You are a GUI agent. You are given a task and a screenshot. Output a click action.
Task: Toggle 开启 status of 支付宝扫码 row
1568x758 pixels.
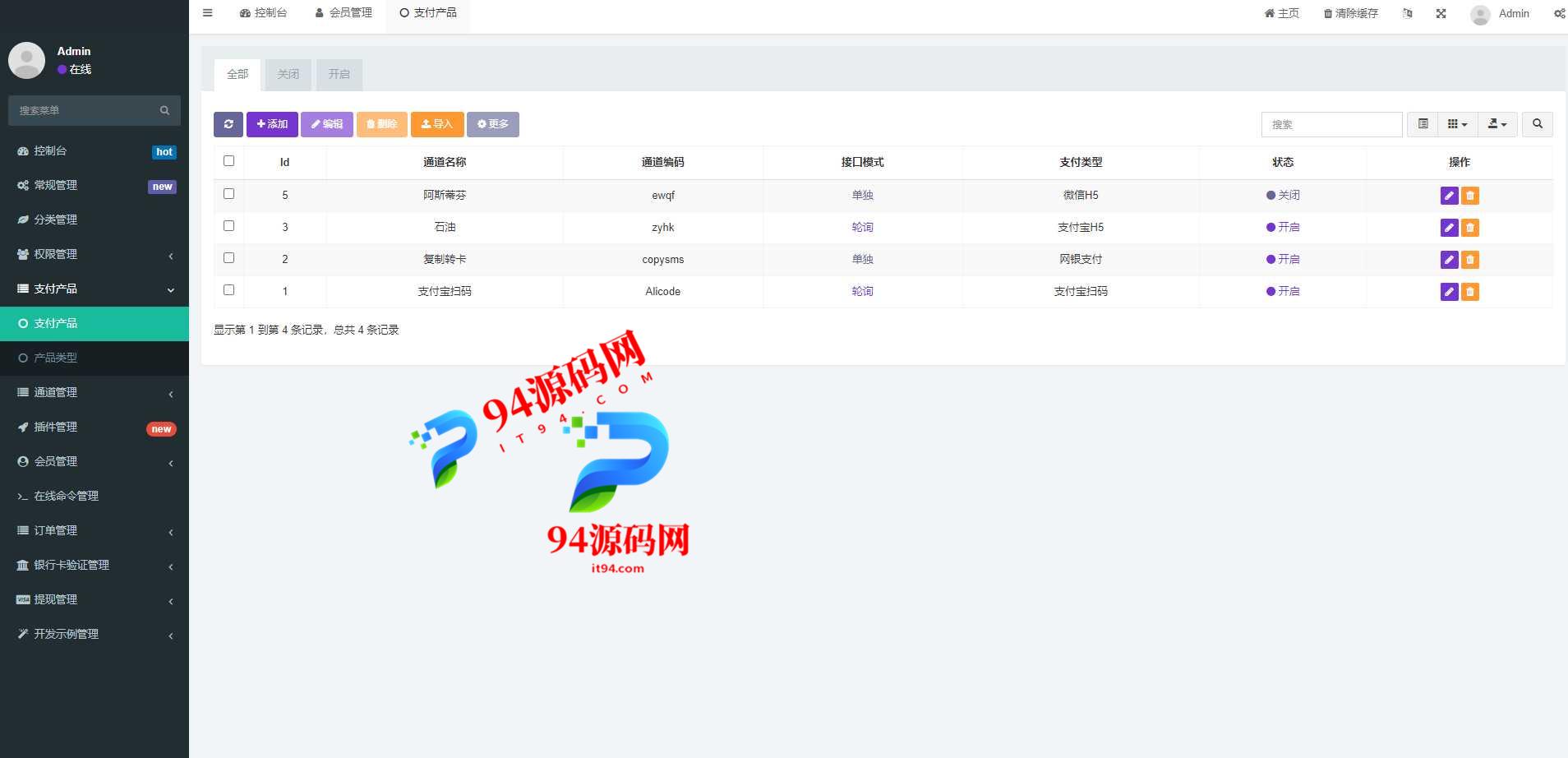pyautogui.click(x=1283, y=292)
